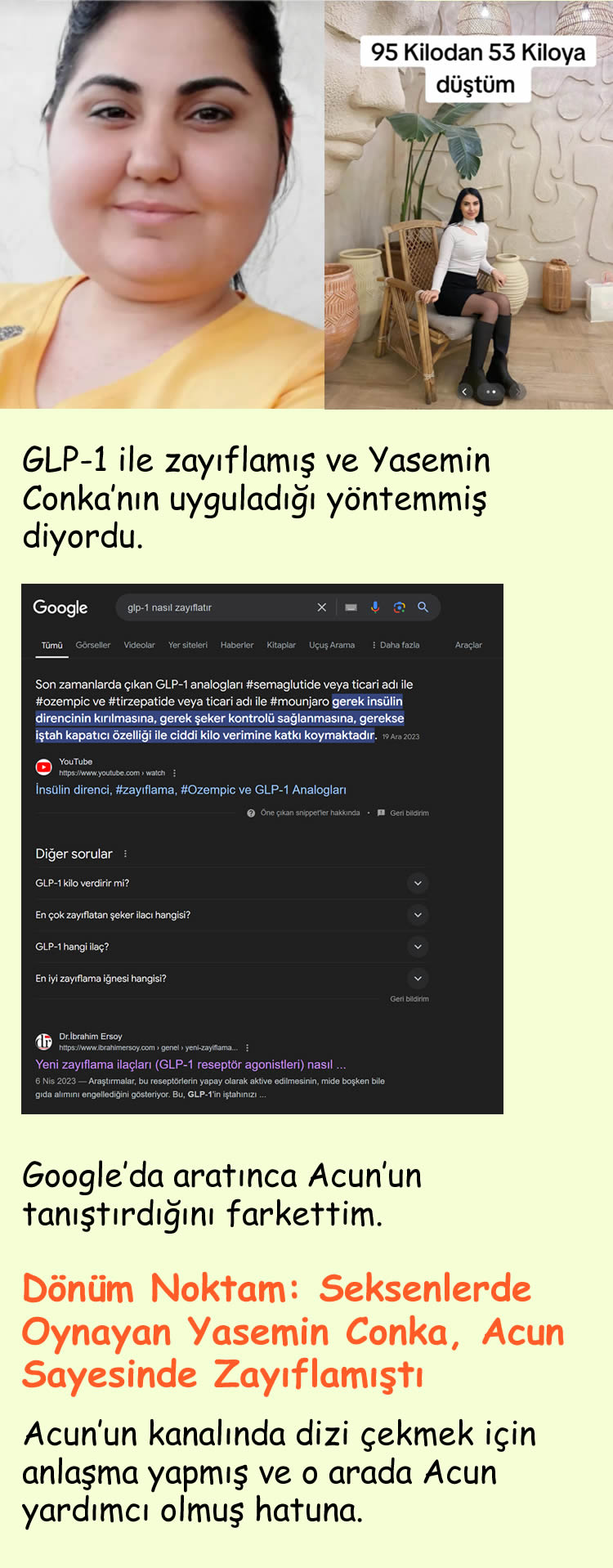
Task: Go to previous image in carousel
Action: pos(464,392)
